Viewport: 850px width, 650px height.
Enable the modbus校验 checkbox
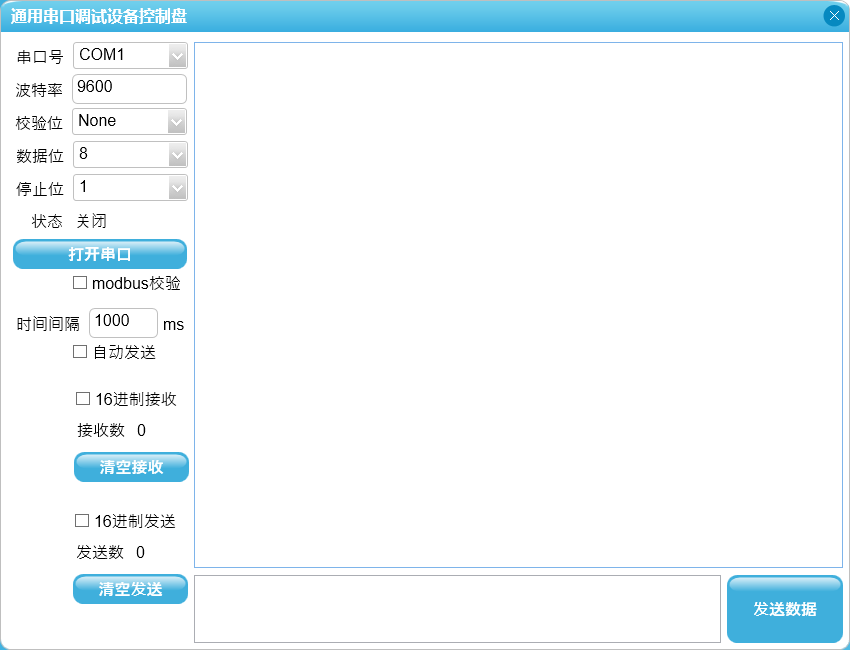coord(81,283)
